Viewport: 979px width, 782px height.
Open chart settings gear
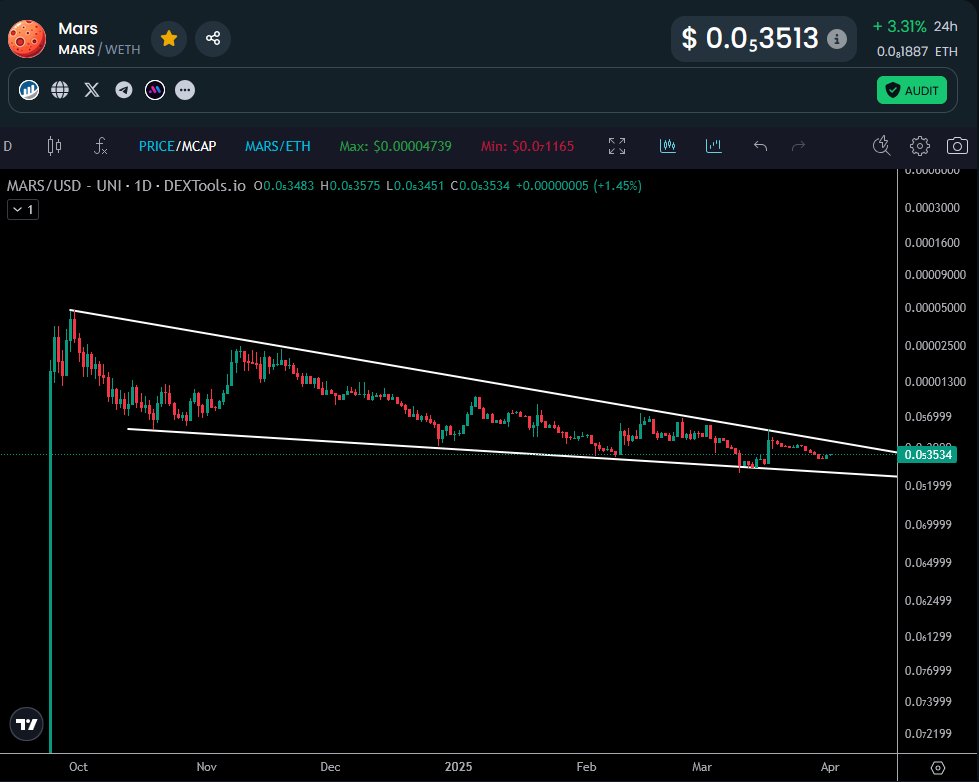pyautogui.click(x=919, y=146)
